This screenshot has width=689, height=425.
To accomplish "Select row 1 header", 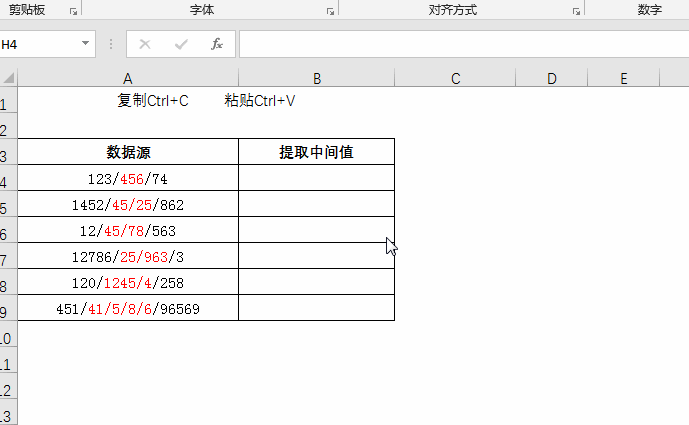I will tap(8, 100).
